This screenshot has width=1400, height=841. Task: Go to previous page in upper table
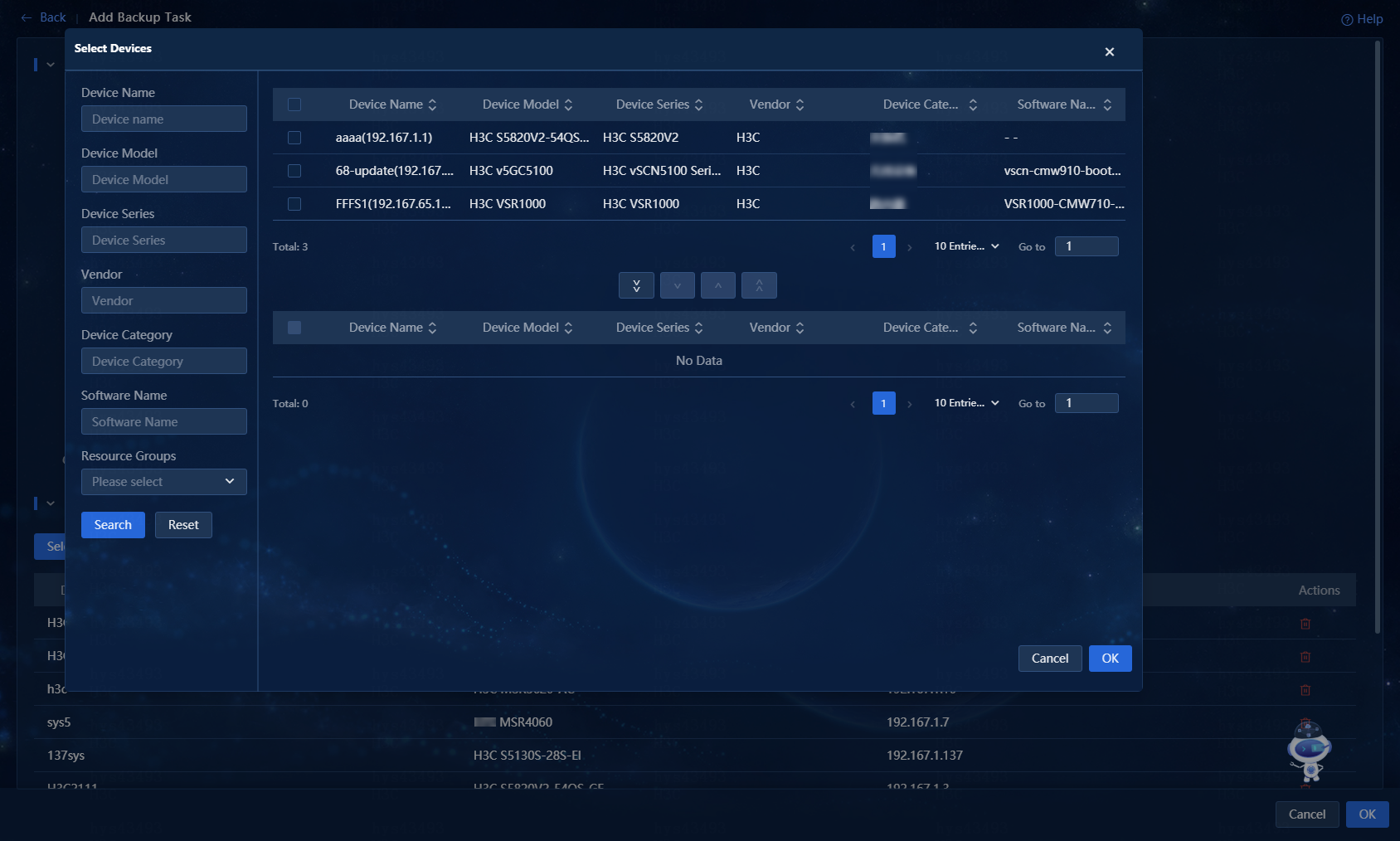(x=853, y=247)
